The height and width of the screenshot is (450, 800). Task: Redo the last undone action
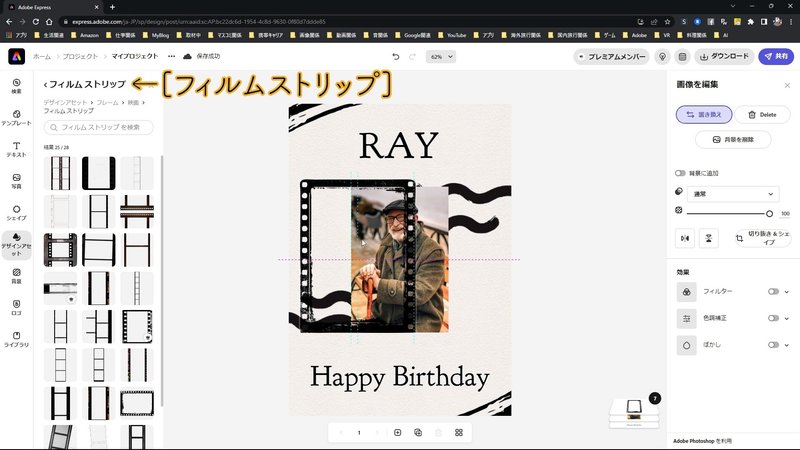pyautogui.click(x=412, y=57)
